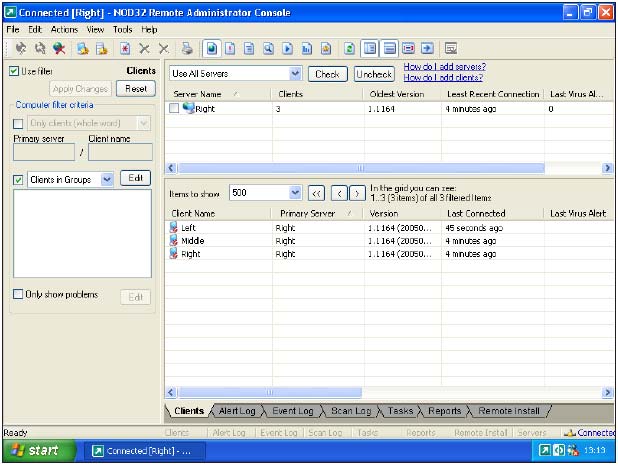Toggle the server pane layout toolbar icon

tap(389, 48)
